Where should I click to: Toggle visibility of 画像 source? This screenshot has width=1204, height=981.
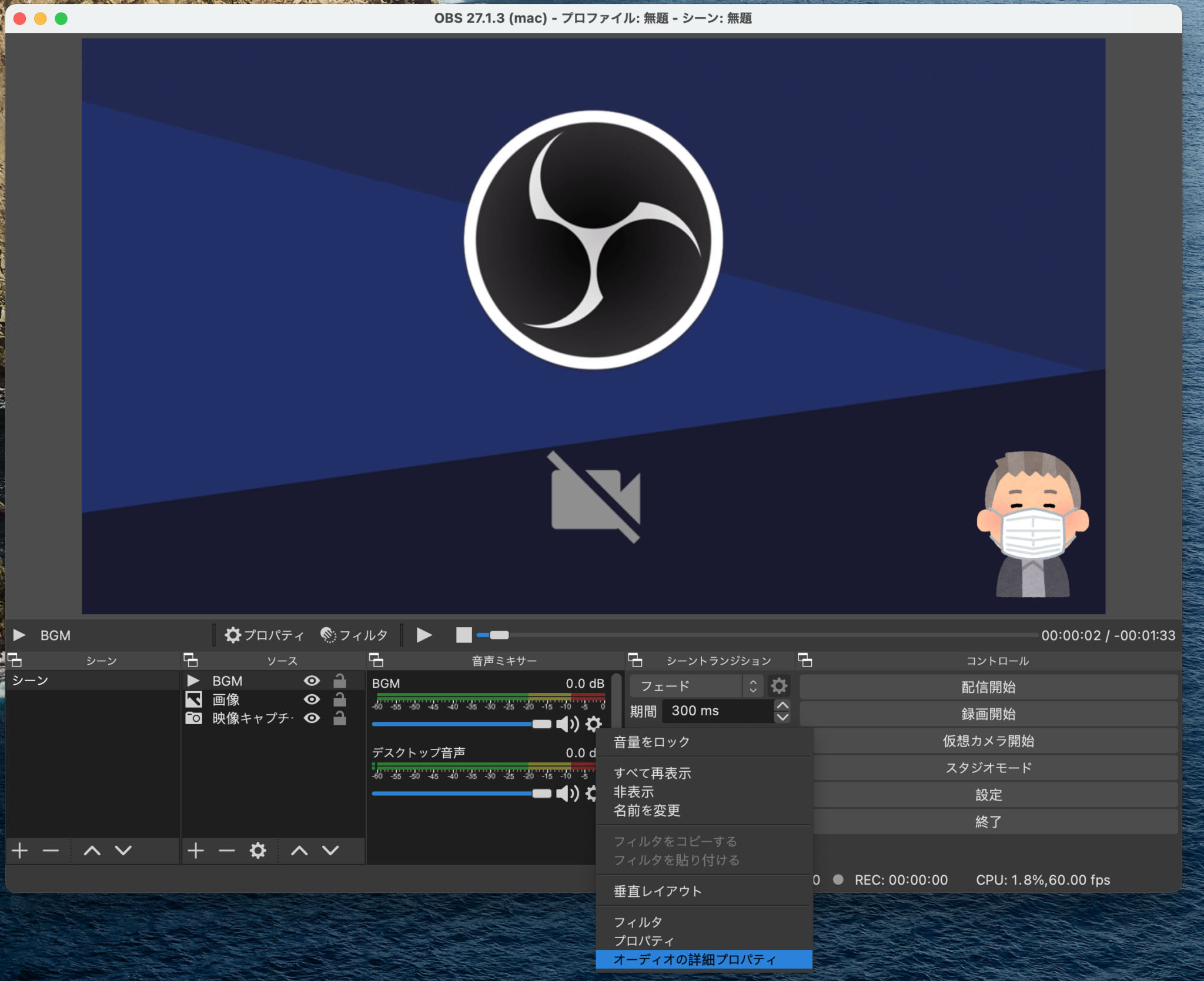pos(312,699)
